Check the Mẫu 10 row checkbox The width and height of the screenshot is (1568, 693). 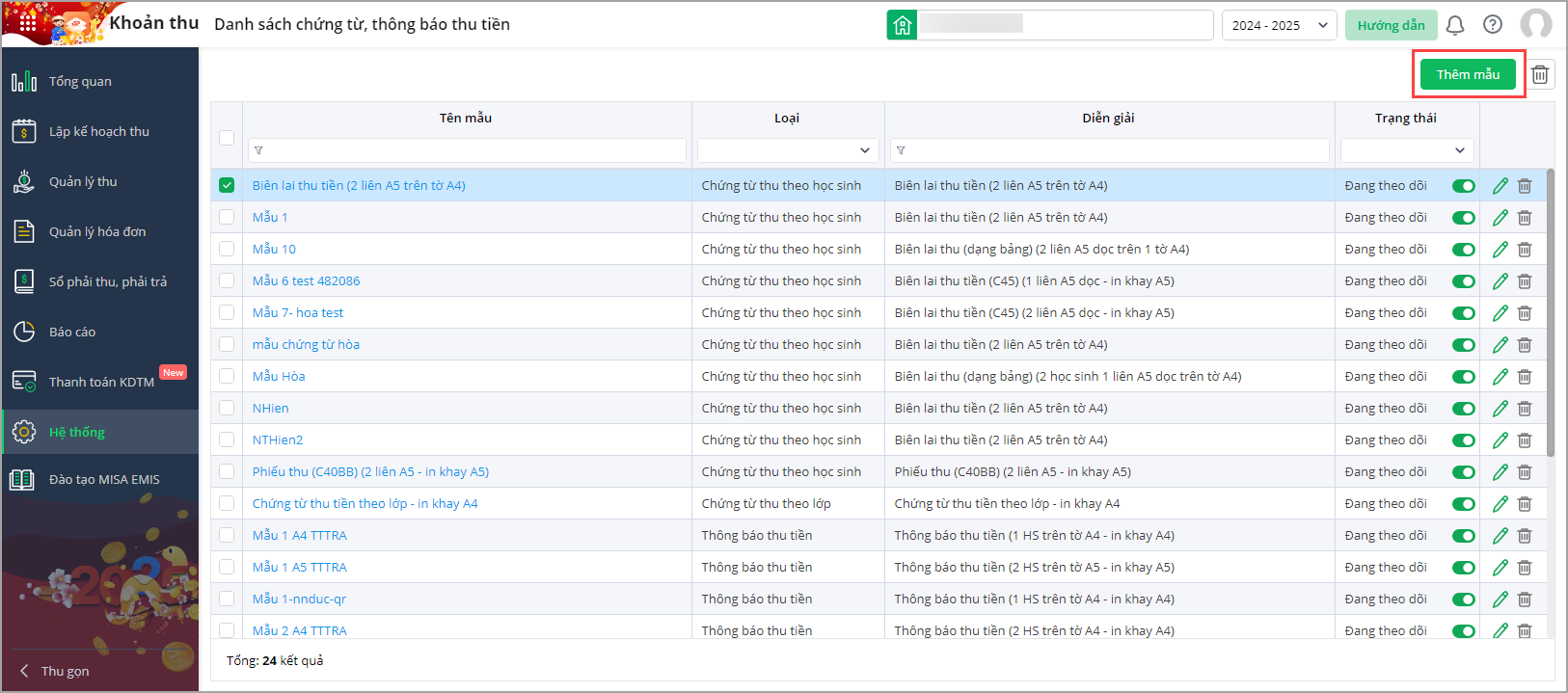[x=227, y=249]
